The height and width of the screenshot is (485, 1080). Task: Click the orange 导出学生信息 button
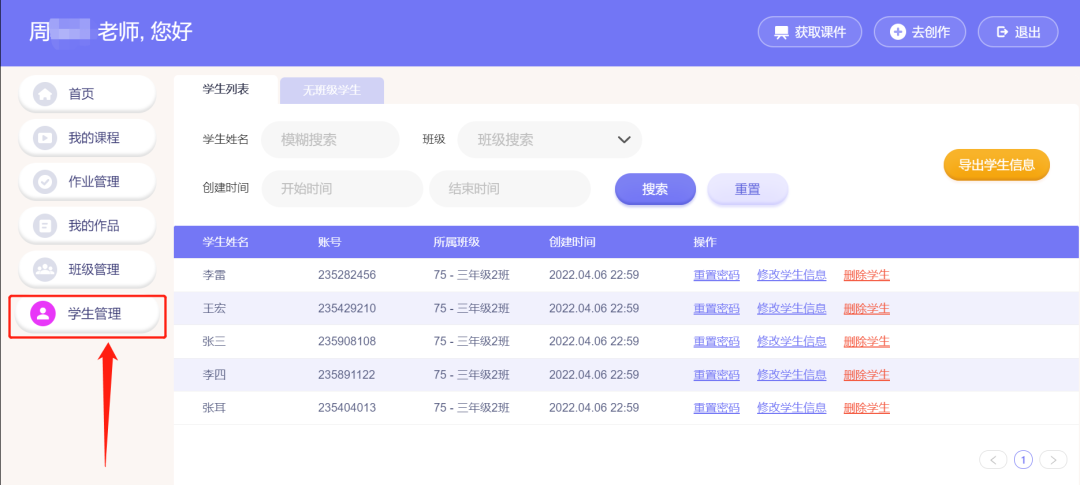[996, 166]
